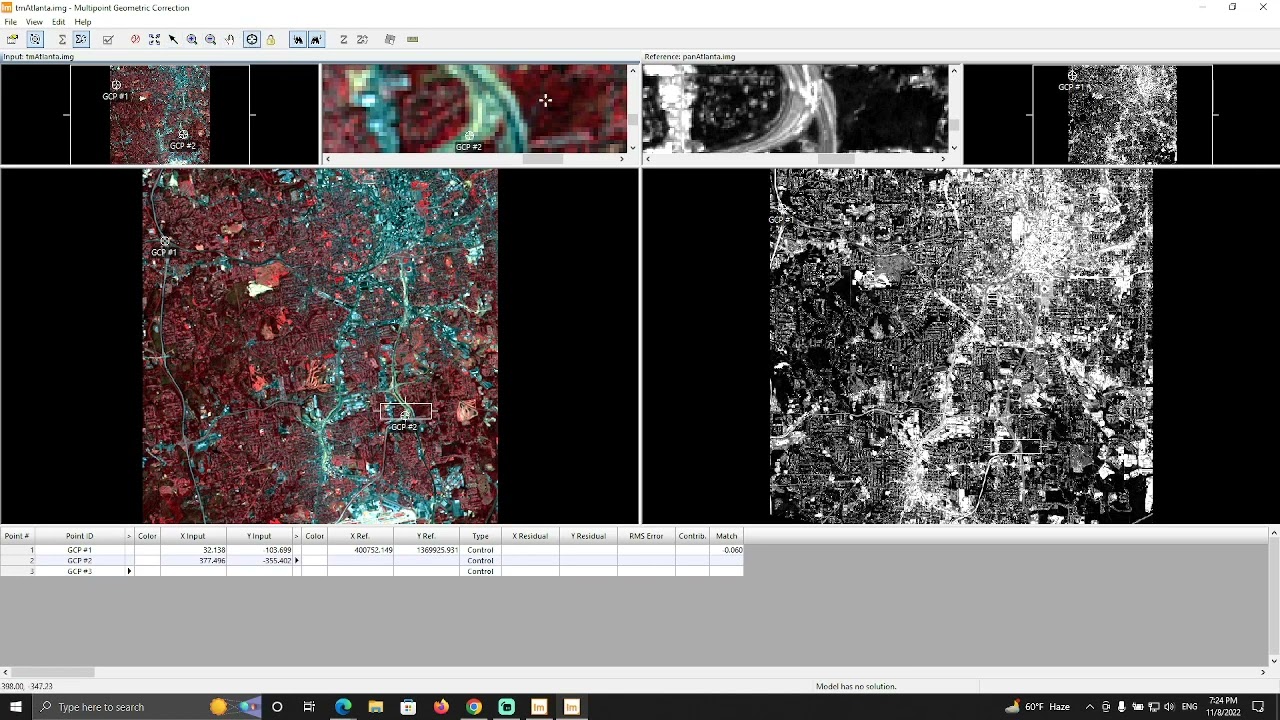Click the X Input column header
The image size is (1280, 720).
click(x=192, y=536)
